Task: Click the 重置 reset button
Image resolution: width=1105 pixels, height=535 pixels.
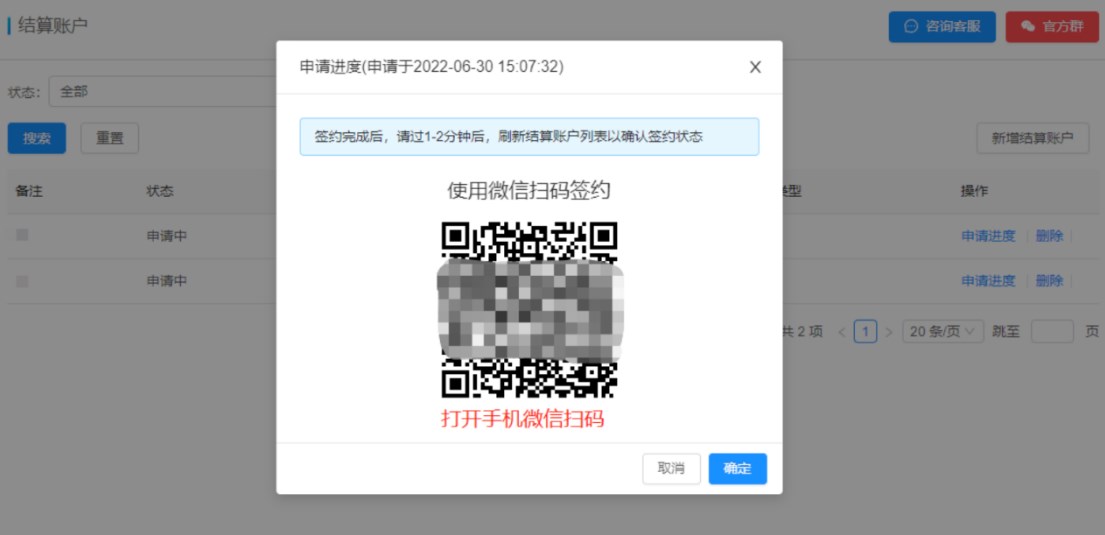Action: 109,138
